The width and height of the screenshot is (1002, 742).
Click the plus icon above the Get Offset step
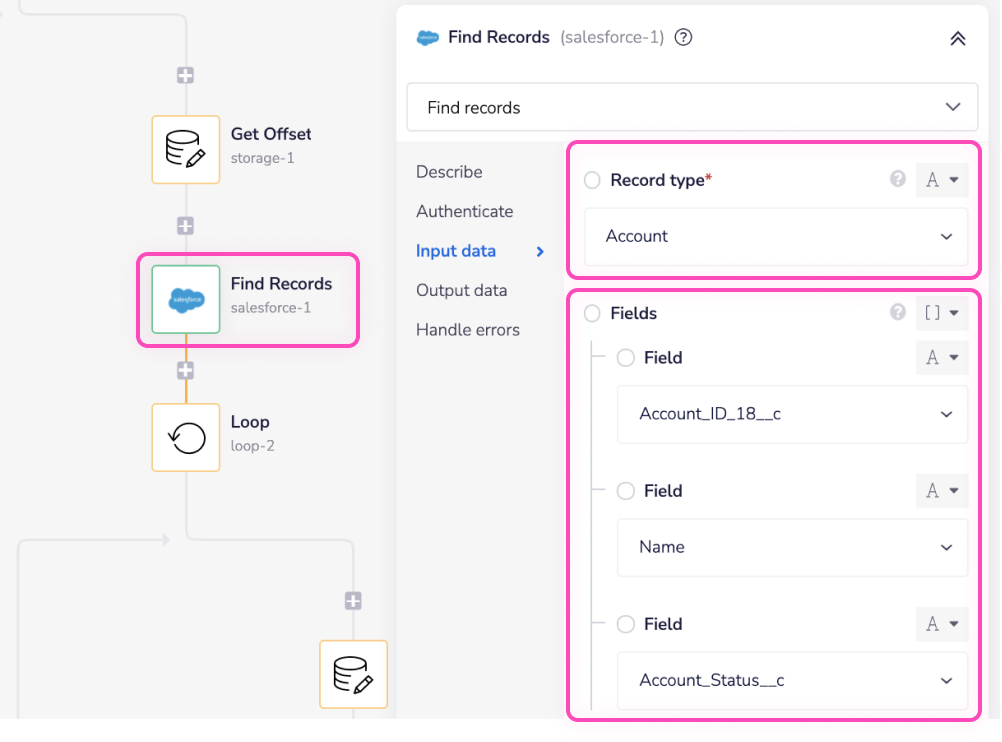coord(185,74)
